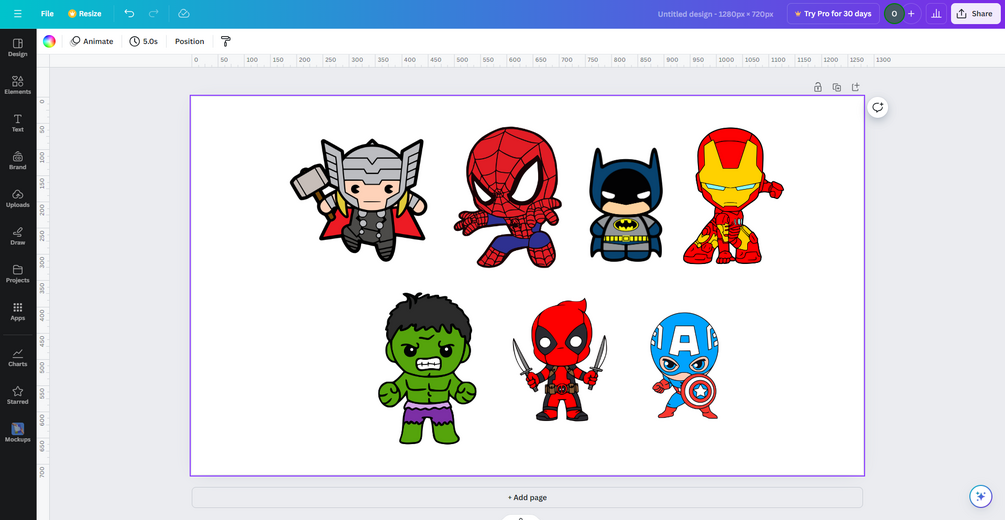The width and height of the screenshot is (1005, 520).
Task: Undo the last action
Action: click(129, 13)
